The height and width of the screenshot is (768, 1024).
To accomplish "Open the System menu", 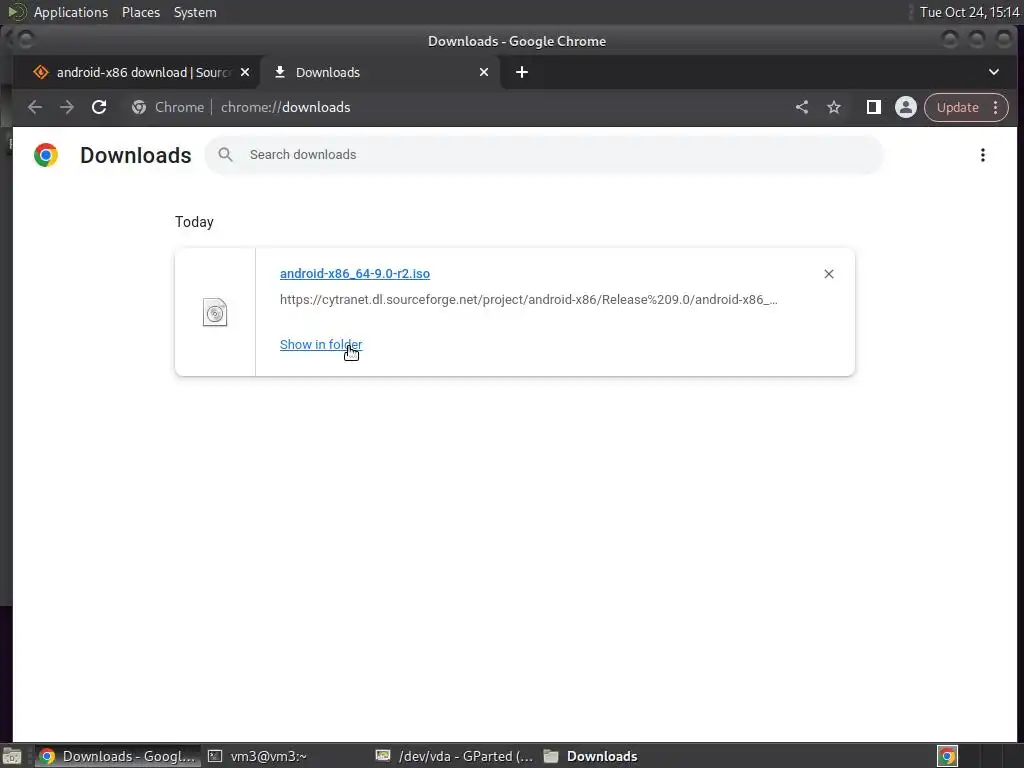I will [x=195, y=12].
